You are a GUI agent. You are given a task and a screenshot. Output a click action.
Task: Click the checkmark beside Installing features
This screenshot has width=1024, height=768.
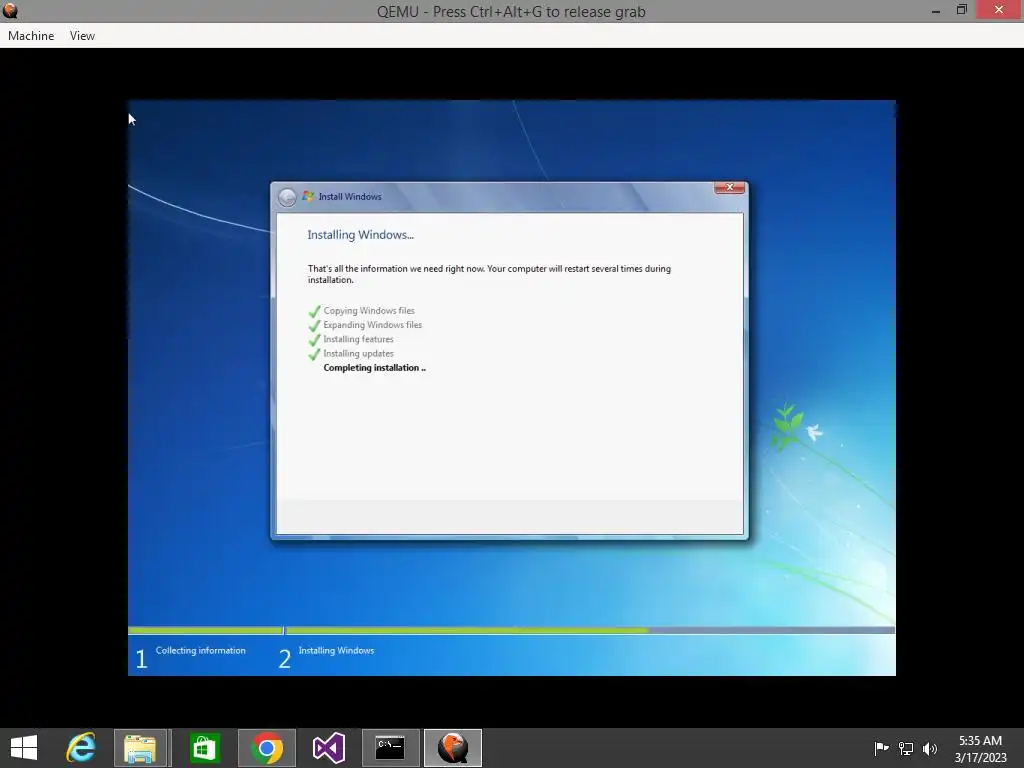tap(314, 340)
